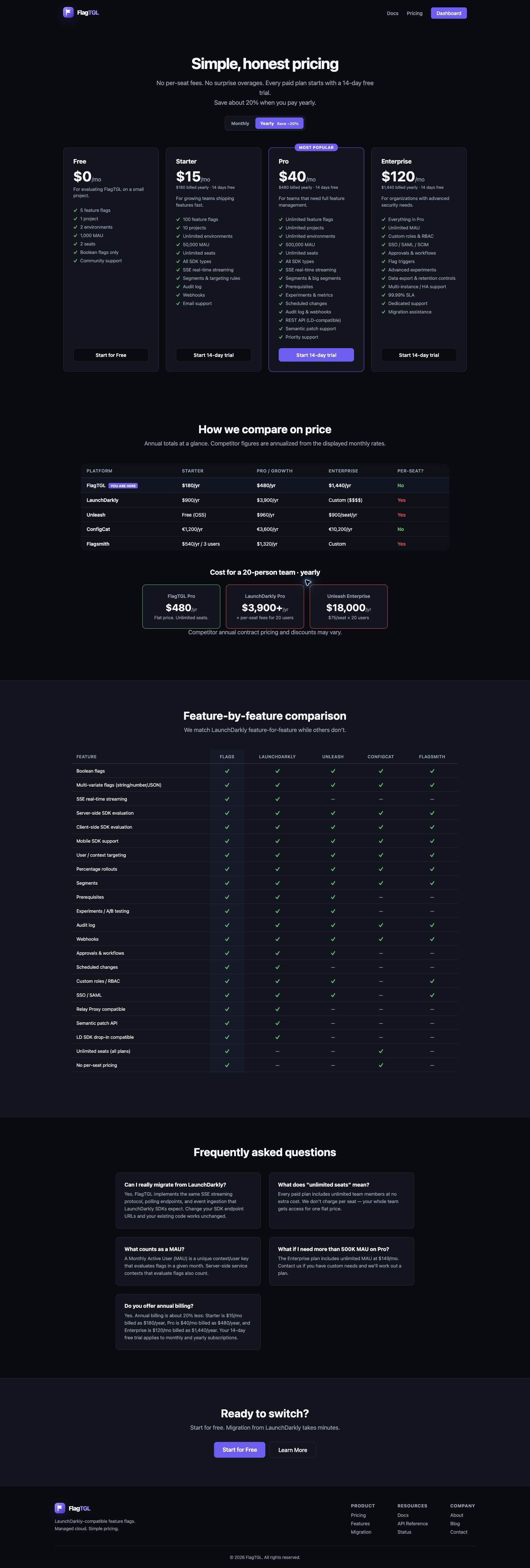Click the FlagTGL flag logo in footer
Viewport: 530px width, 1568px height.
pyautogui.click(x=60, y=1508)
